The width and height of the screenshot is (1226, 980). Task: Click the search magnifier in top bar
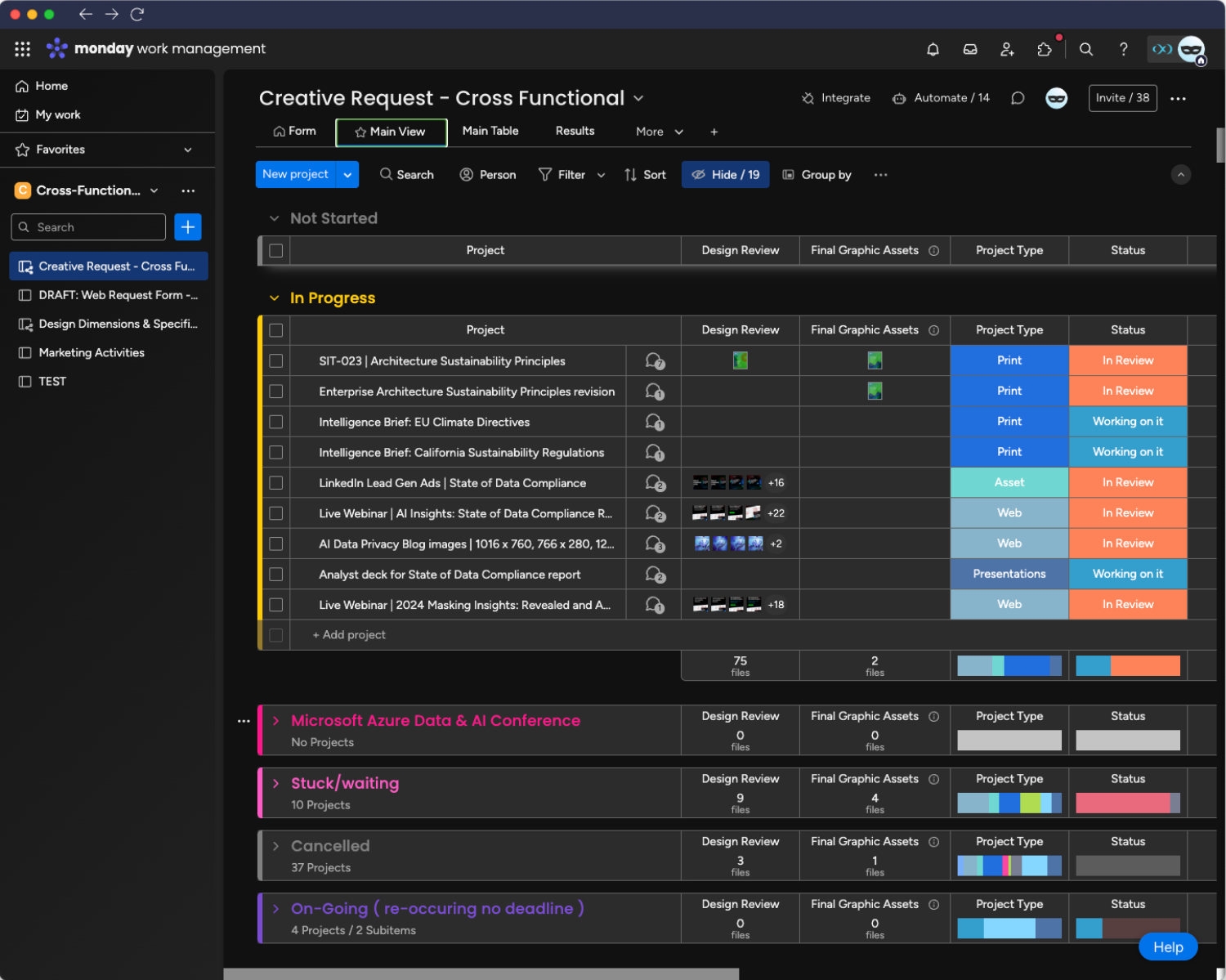(1086, 49)
